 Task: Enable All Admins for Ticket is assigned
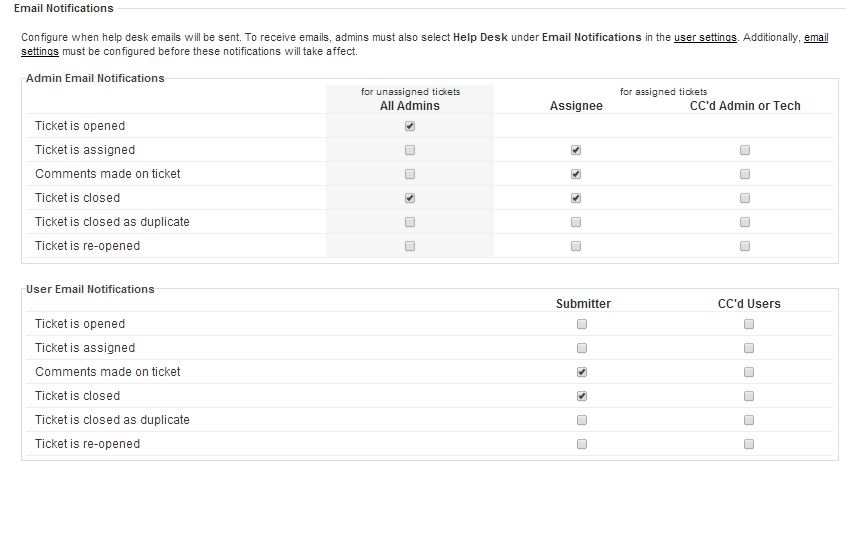(x=410, y=150)
